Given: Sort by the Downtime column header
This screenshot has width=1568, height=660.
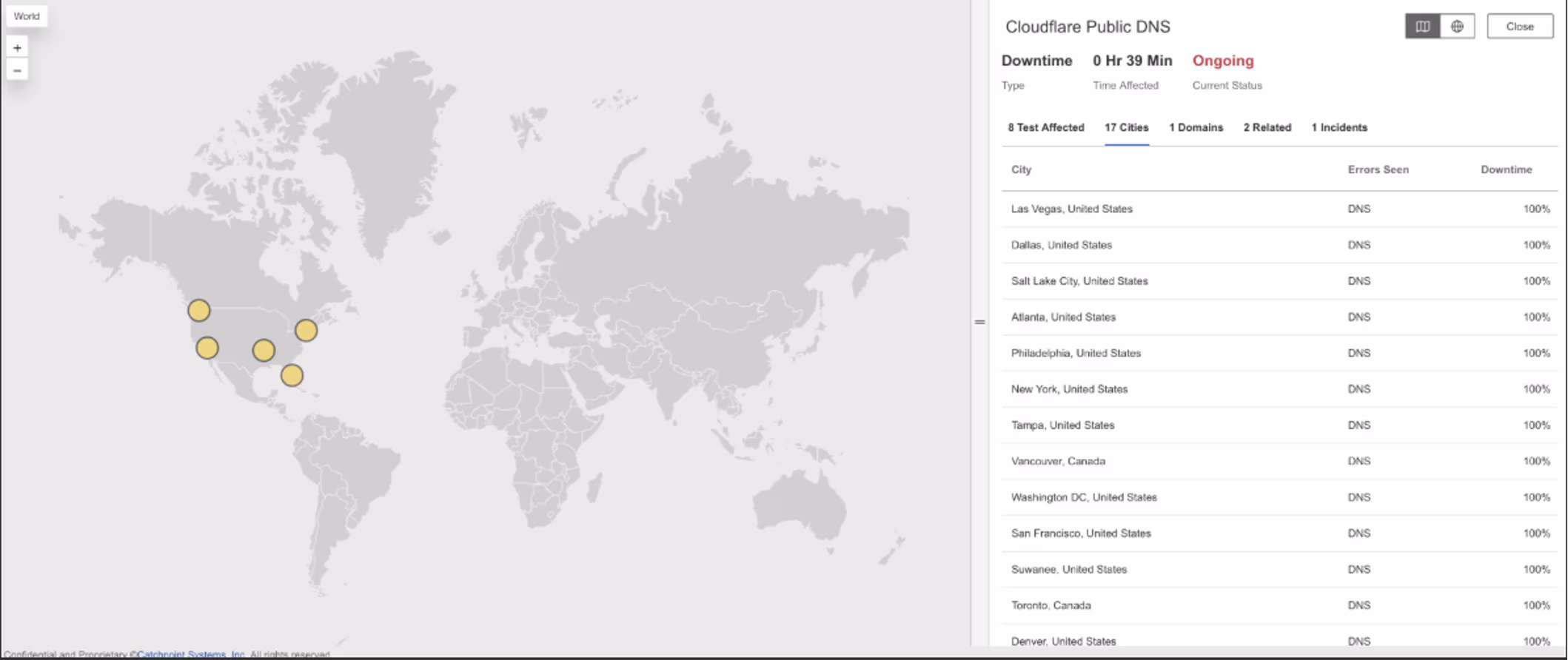Looking at the screenshot, I should [x=1506, y=169].
